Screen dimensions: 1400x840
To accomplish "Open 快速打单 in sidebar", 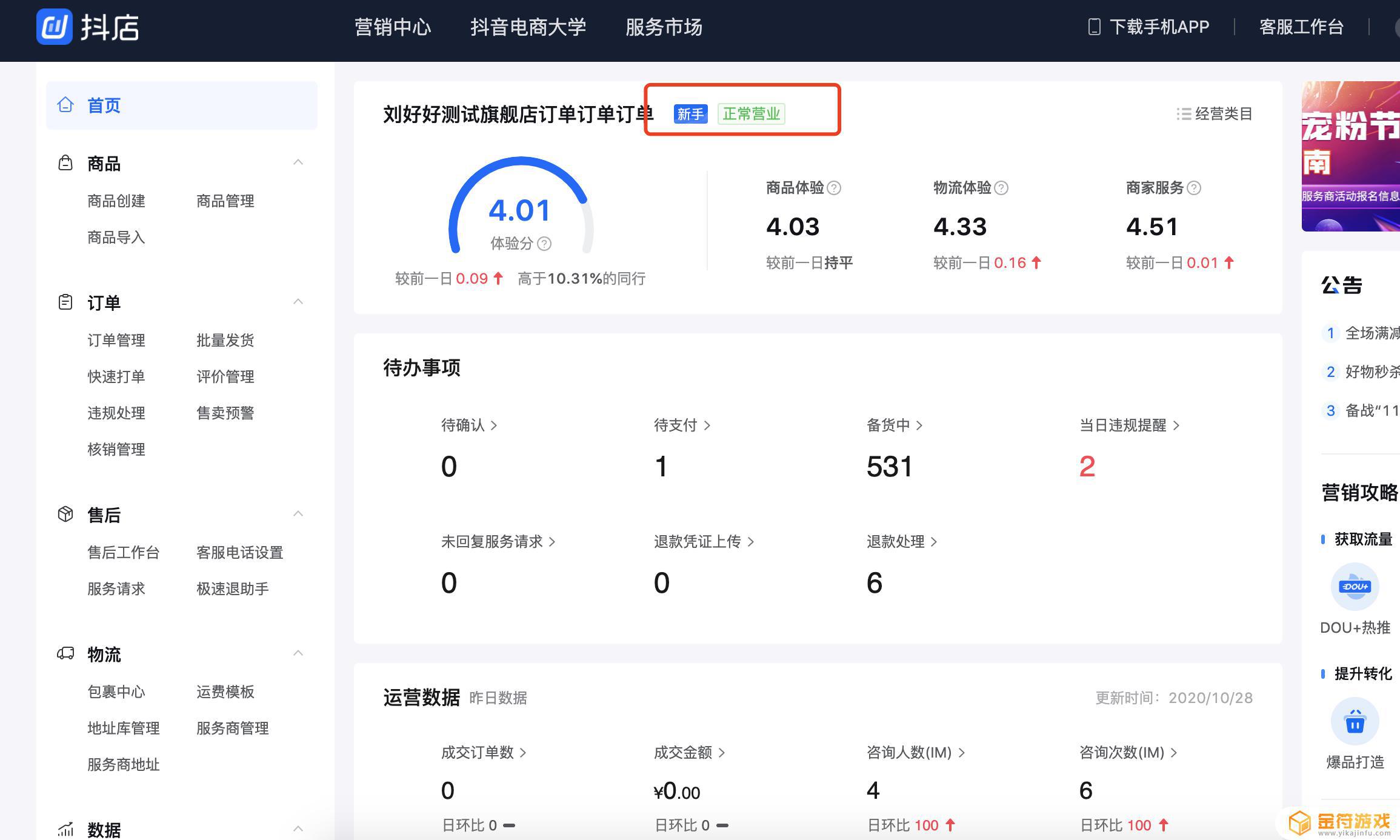I will 116,377.
